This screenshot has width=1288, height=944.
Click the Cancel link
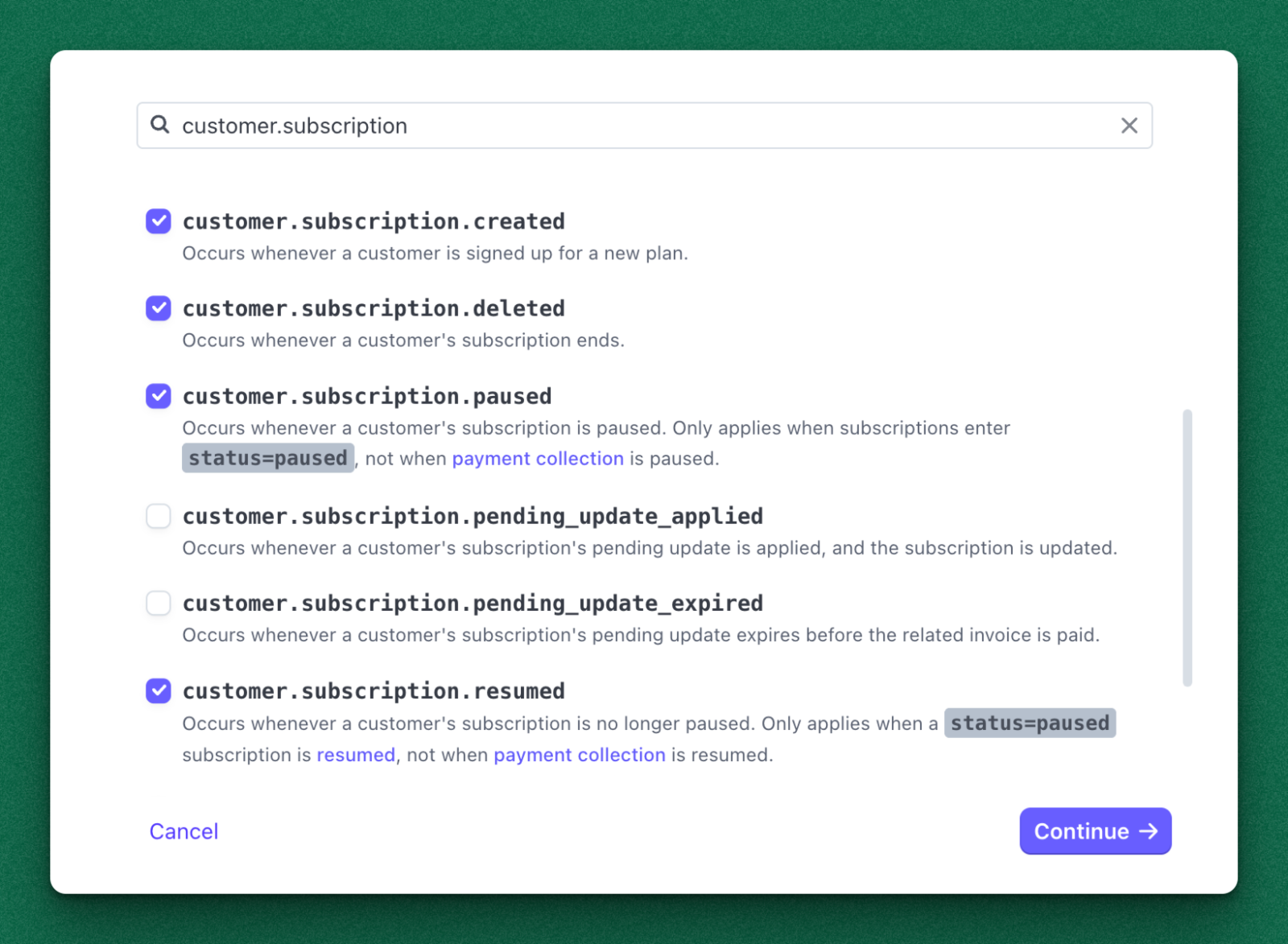tap(184, 831)
